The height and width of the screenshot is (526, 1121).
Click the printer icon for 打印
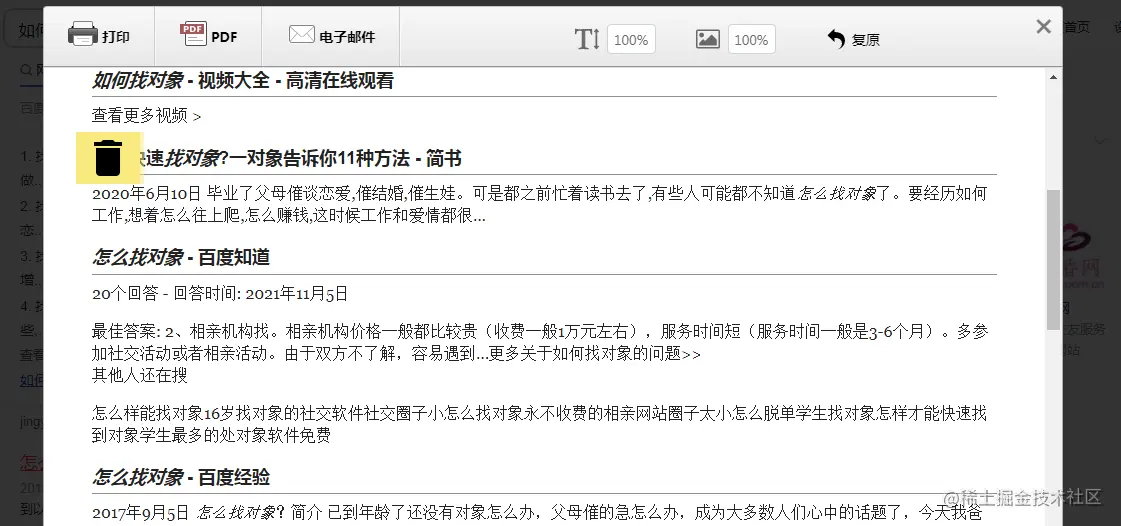83,34
